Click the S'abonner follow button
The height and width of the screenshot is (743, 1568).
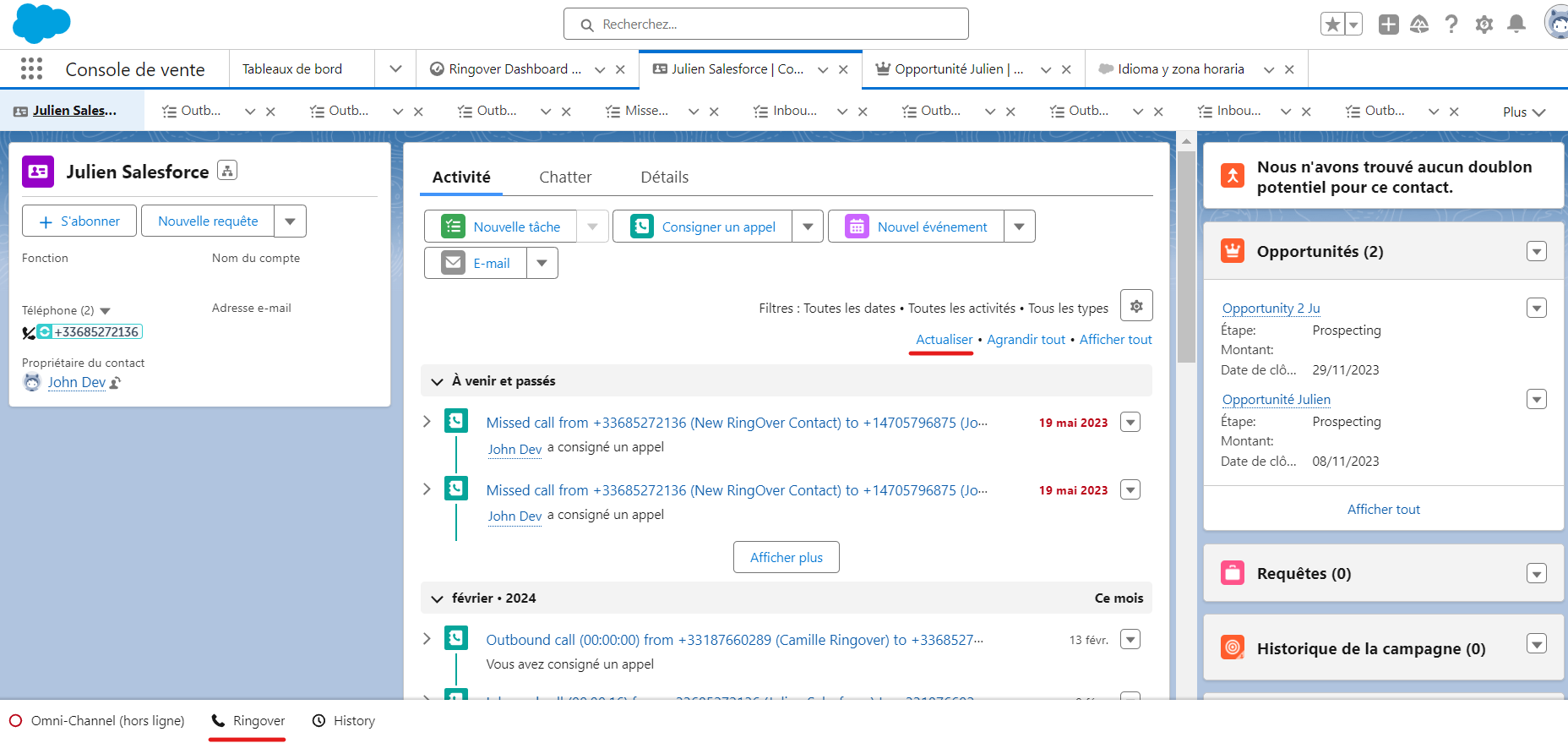79,221
